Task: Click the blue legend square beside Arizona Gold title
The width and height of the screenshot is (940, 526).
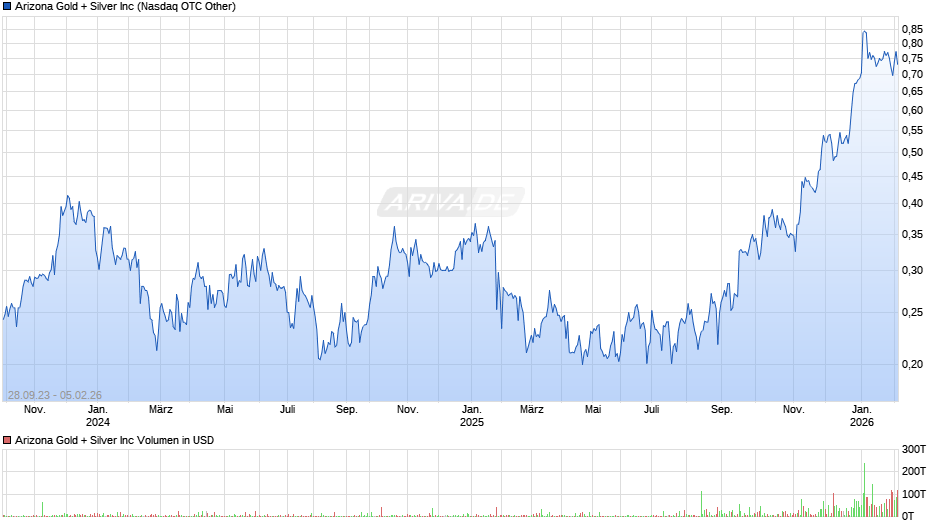Action: click(7, 7)
